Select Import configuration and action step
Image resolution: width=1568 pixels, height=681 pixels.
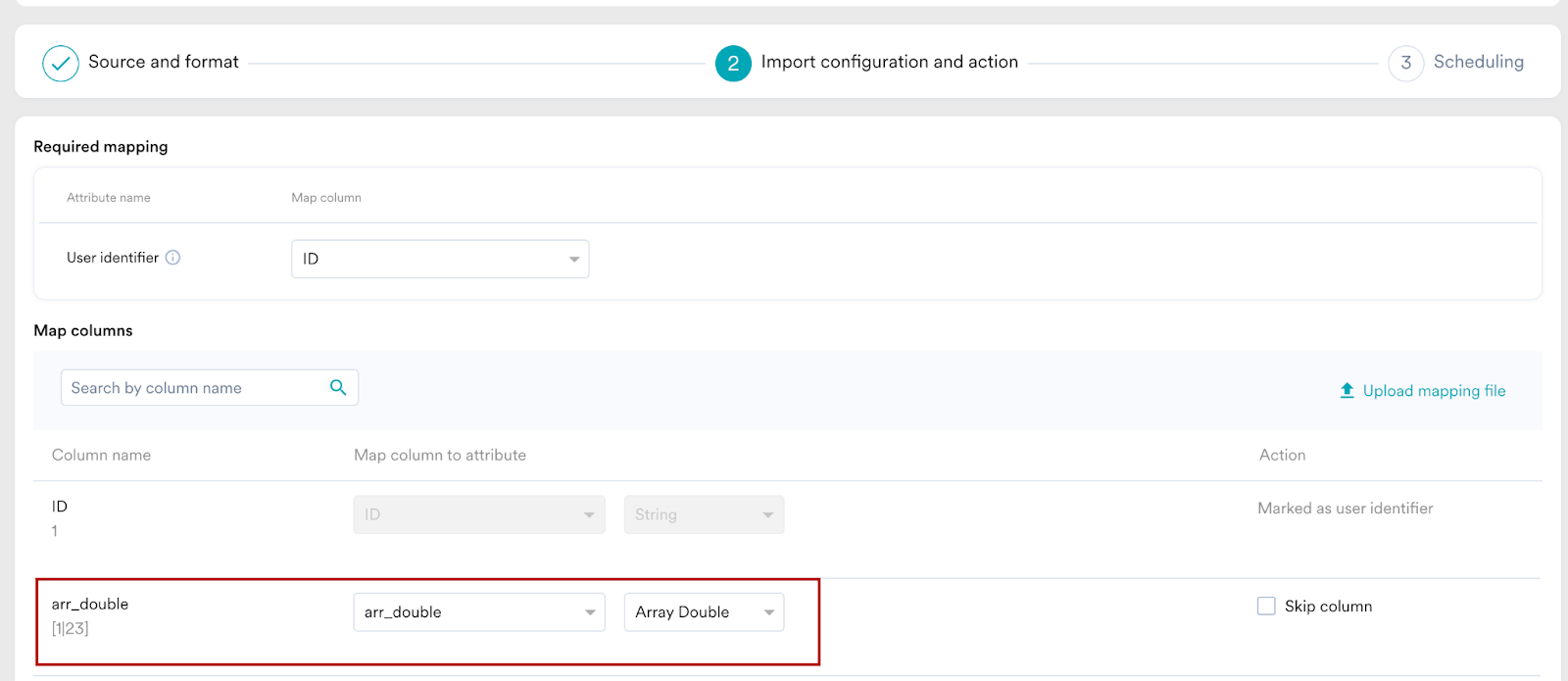889,62
